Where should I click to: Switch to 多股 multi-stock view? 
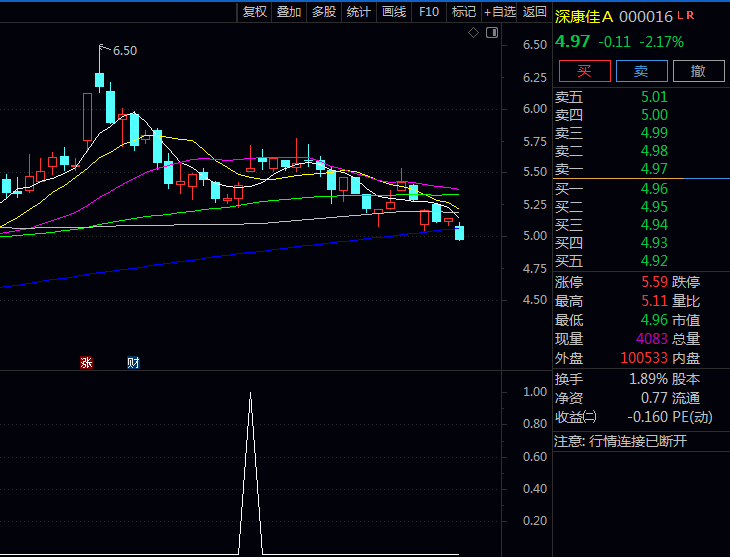pyautogui.click(x=324, y=12)
